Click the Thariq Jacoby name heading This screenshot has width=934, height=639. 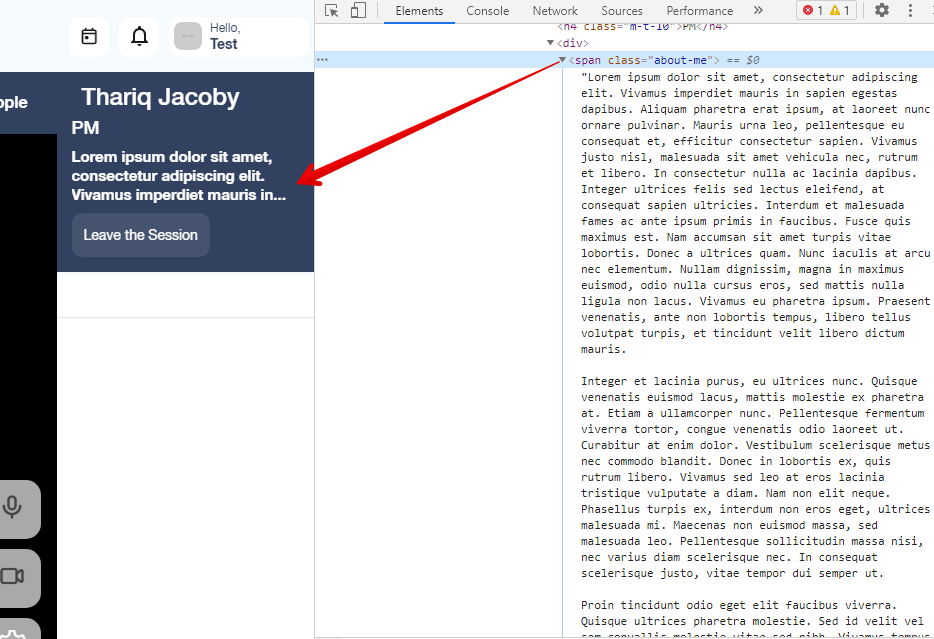coord(160,97)
